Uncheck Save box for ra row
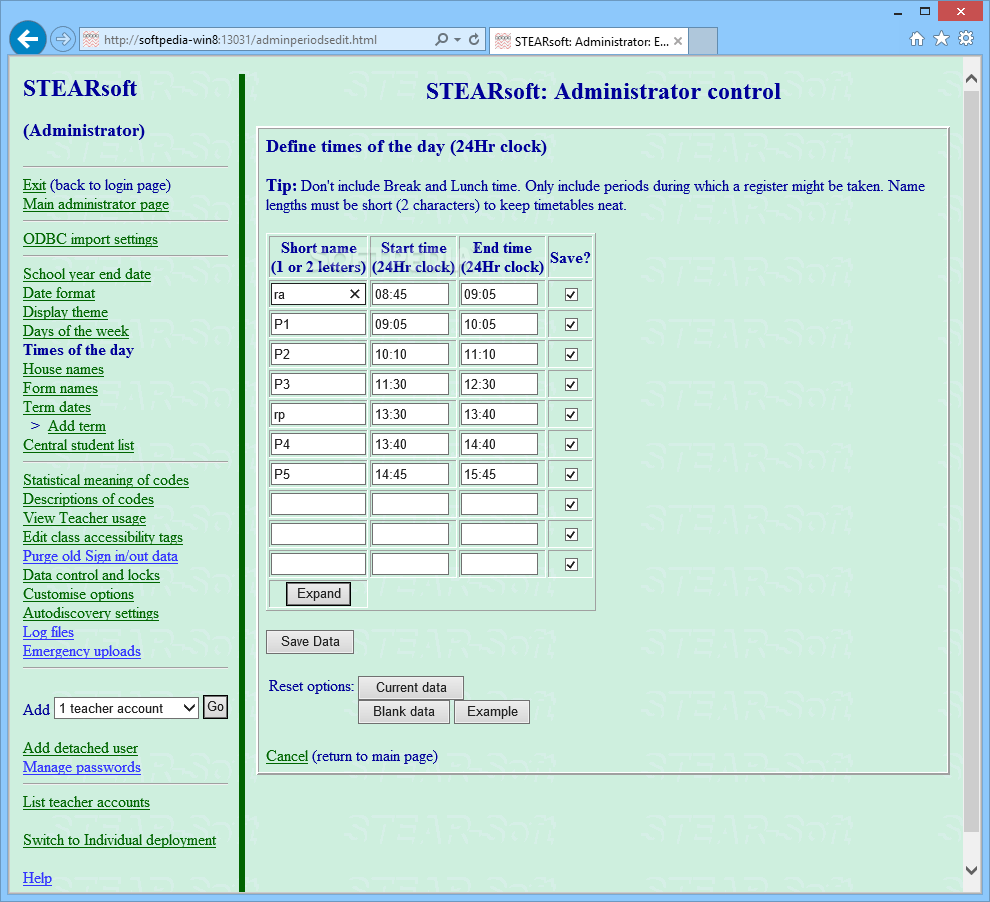This screenshot has width=990, height=902. tap(571, 295)
